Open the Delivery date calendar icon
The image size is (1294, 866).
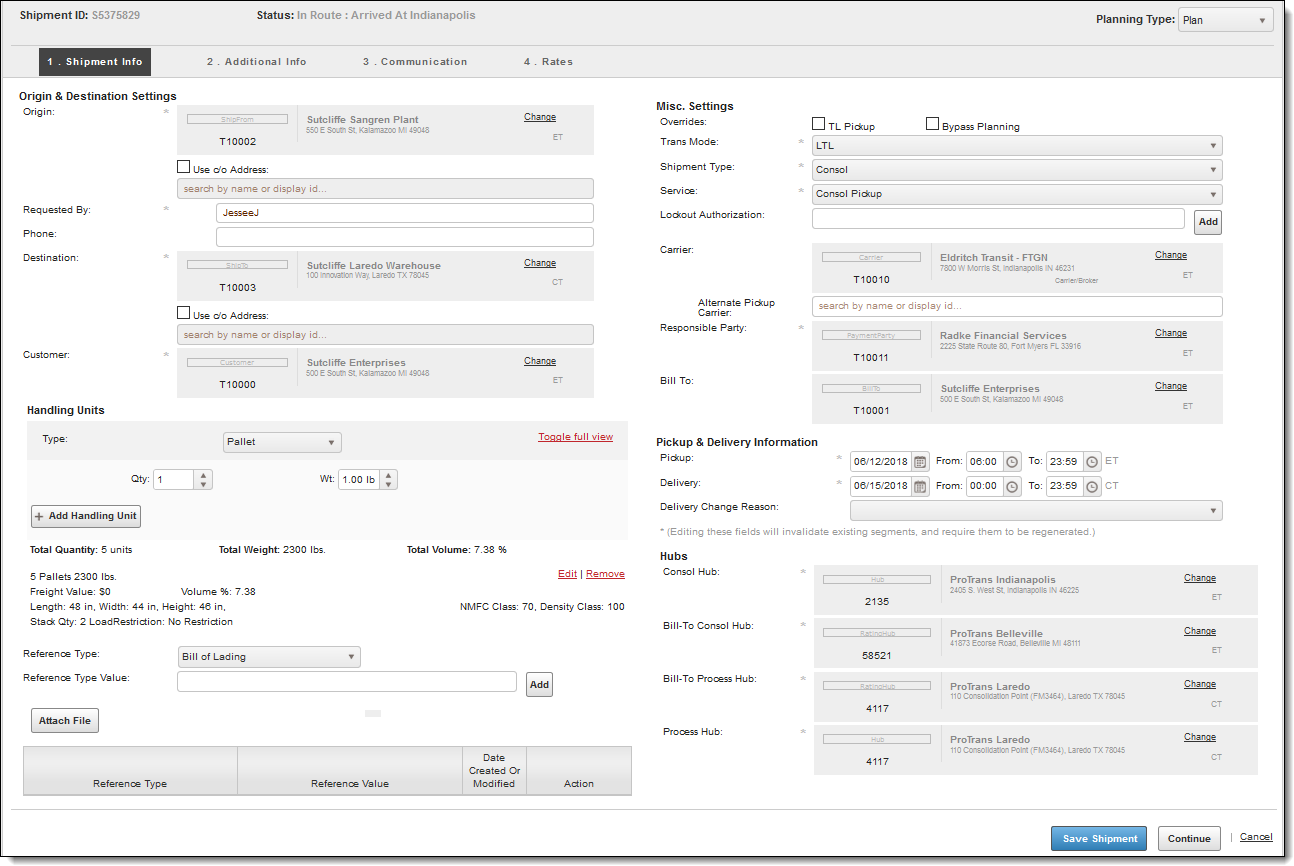[920, 486]
